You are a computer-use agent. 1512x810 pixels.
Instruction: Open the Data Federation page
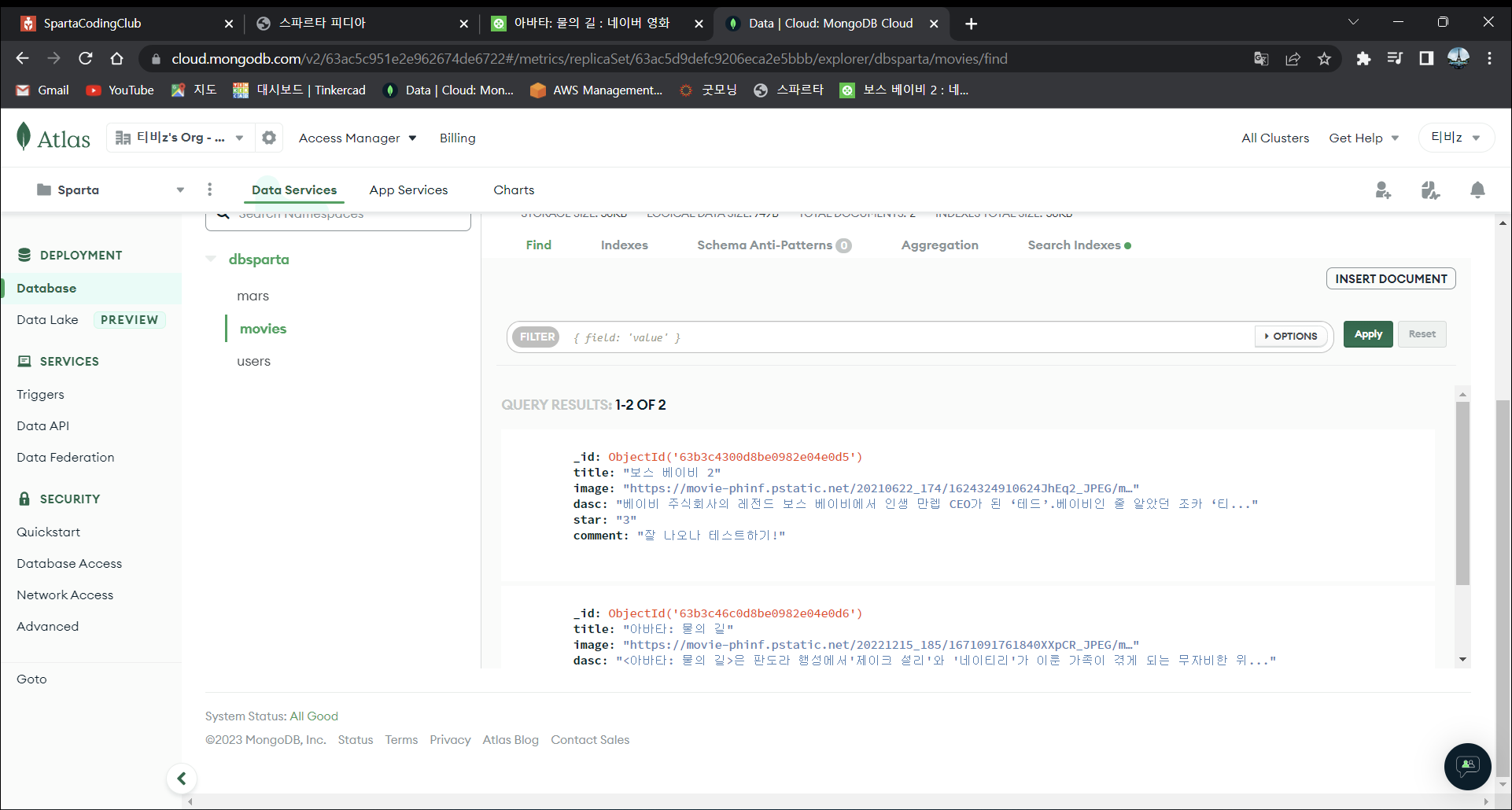click(65, 458)
